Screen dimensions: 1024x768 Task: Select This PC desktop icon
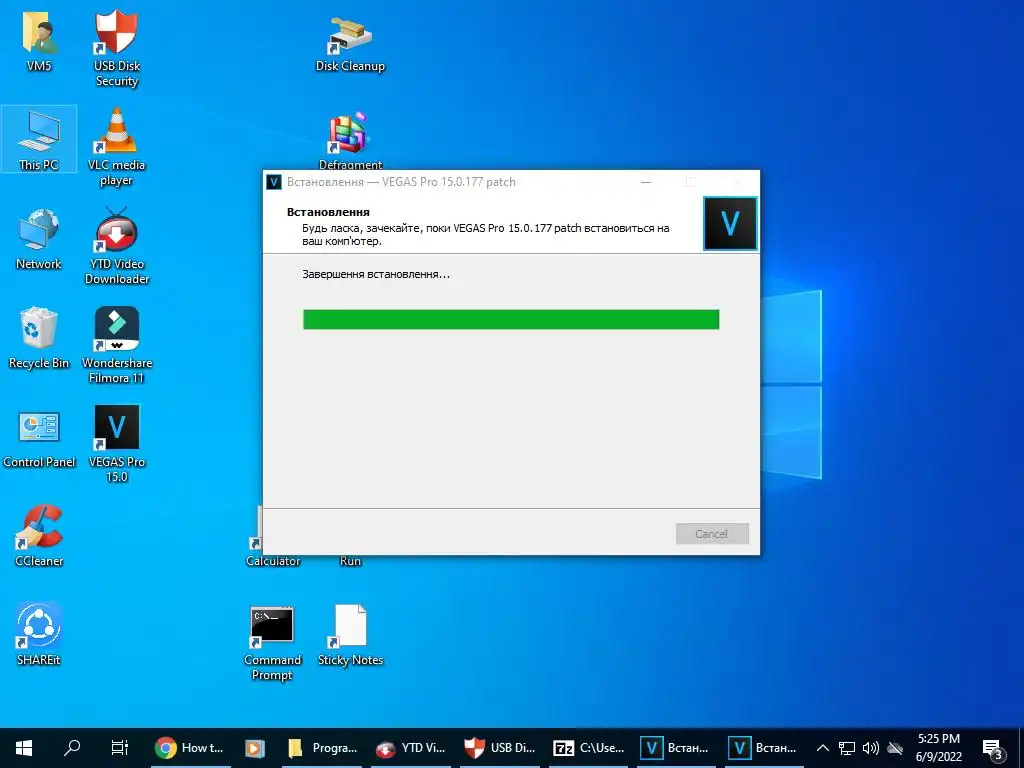(x=39, y=140)
